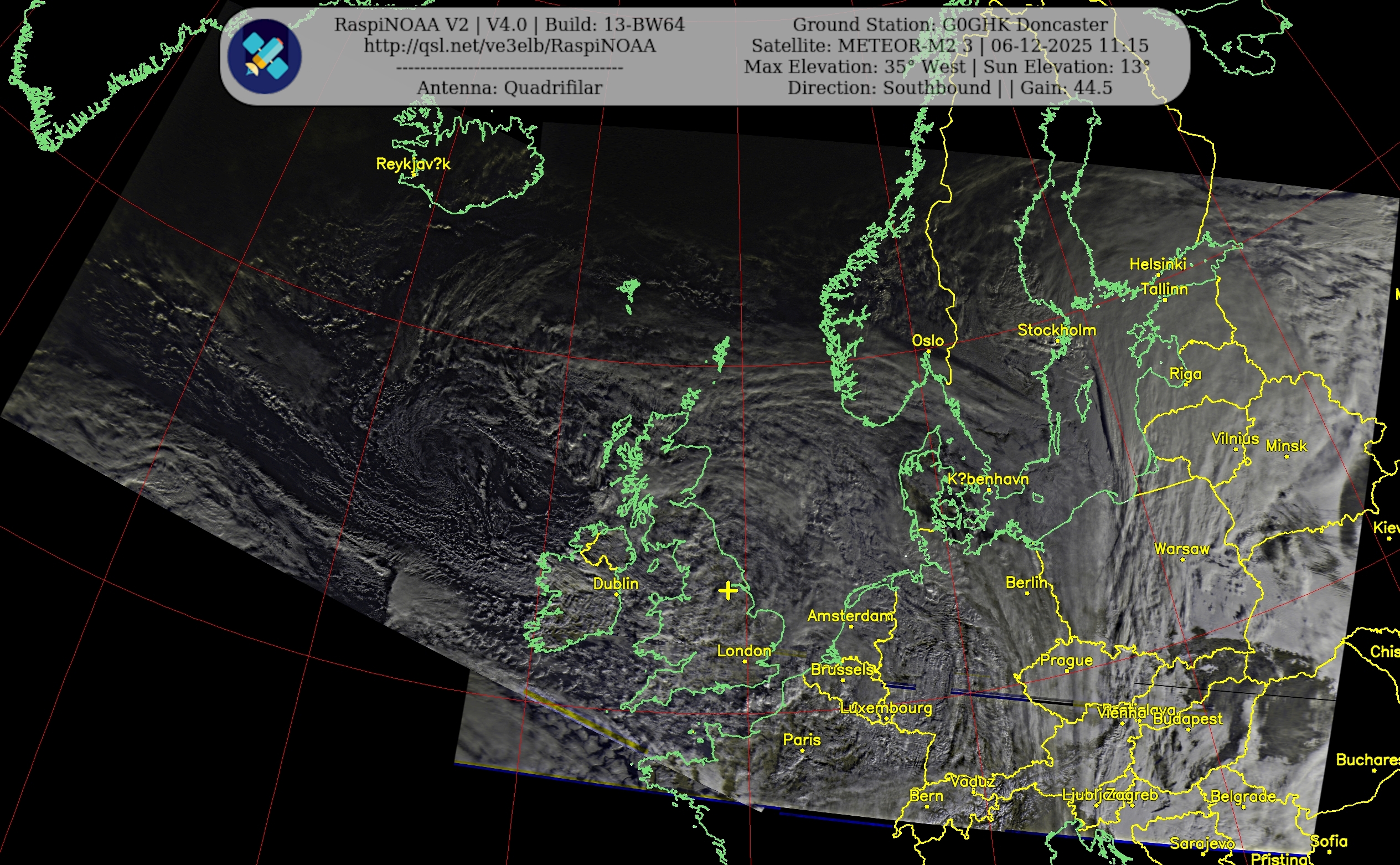
Task: Click the Berlin city label
Action: click(x=1026, y=583)
